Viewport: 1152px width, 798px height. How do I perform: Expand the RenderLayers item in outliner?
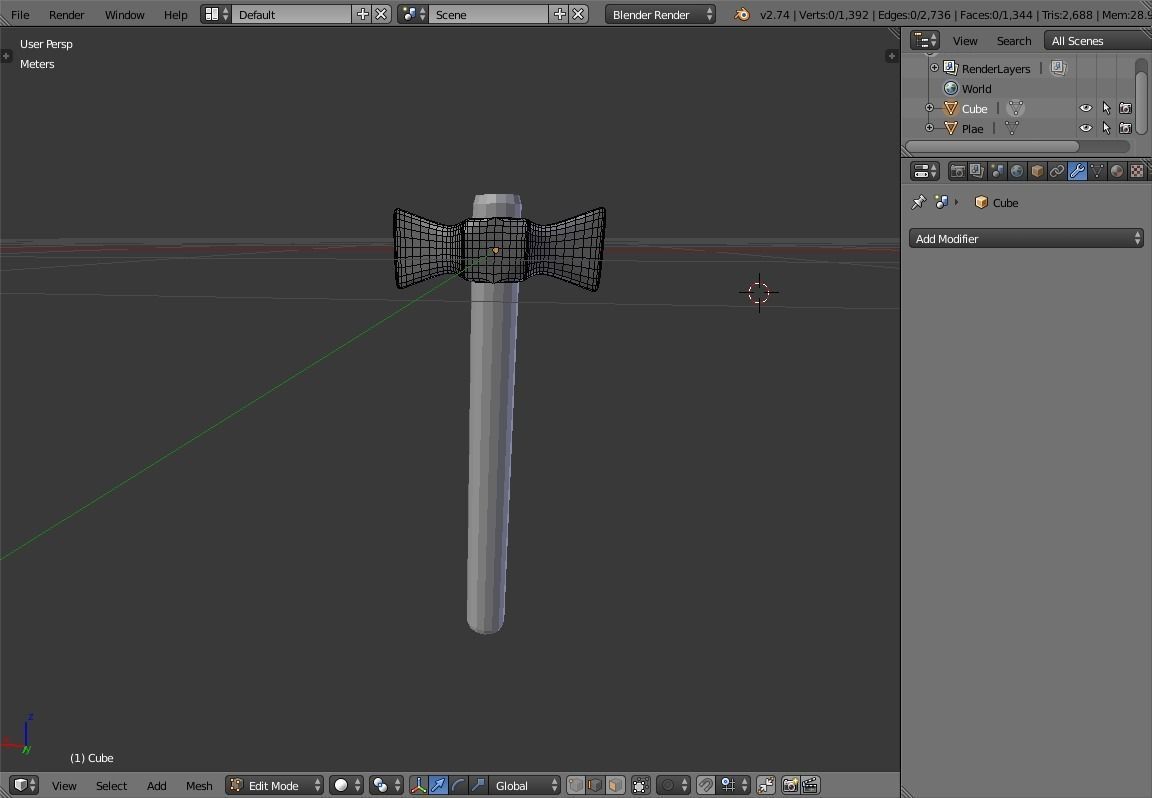tap(935, 68)
